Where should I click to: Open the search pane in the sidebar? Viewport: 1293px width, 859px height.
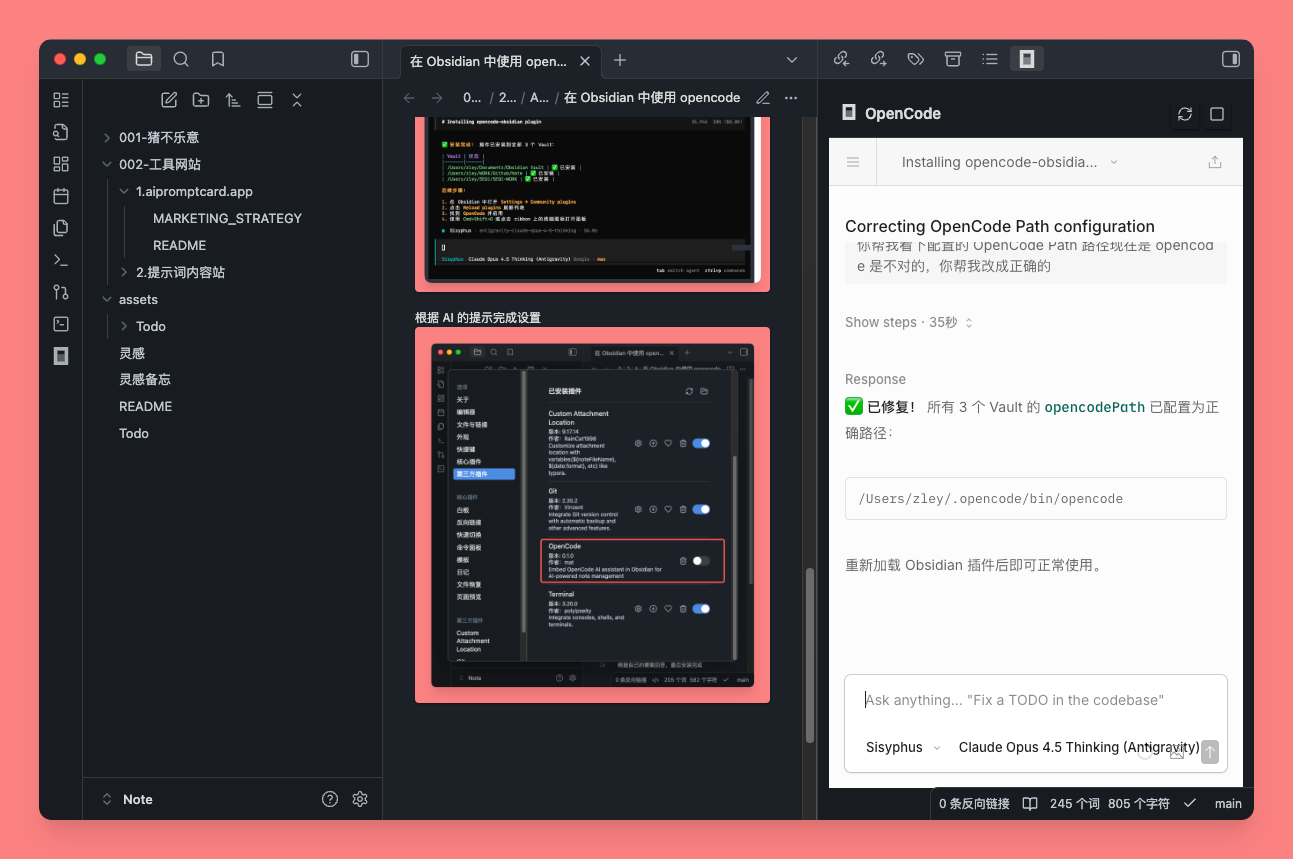point(181,59)
